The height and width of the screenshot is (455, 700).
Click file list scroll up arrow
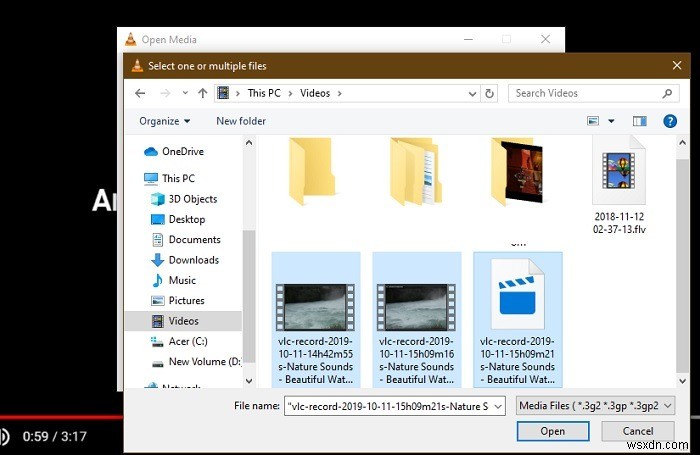tap(682, 143)
